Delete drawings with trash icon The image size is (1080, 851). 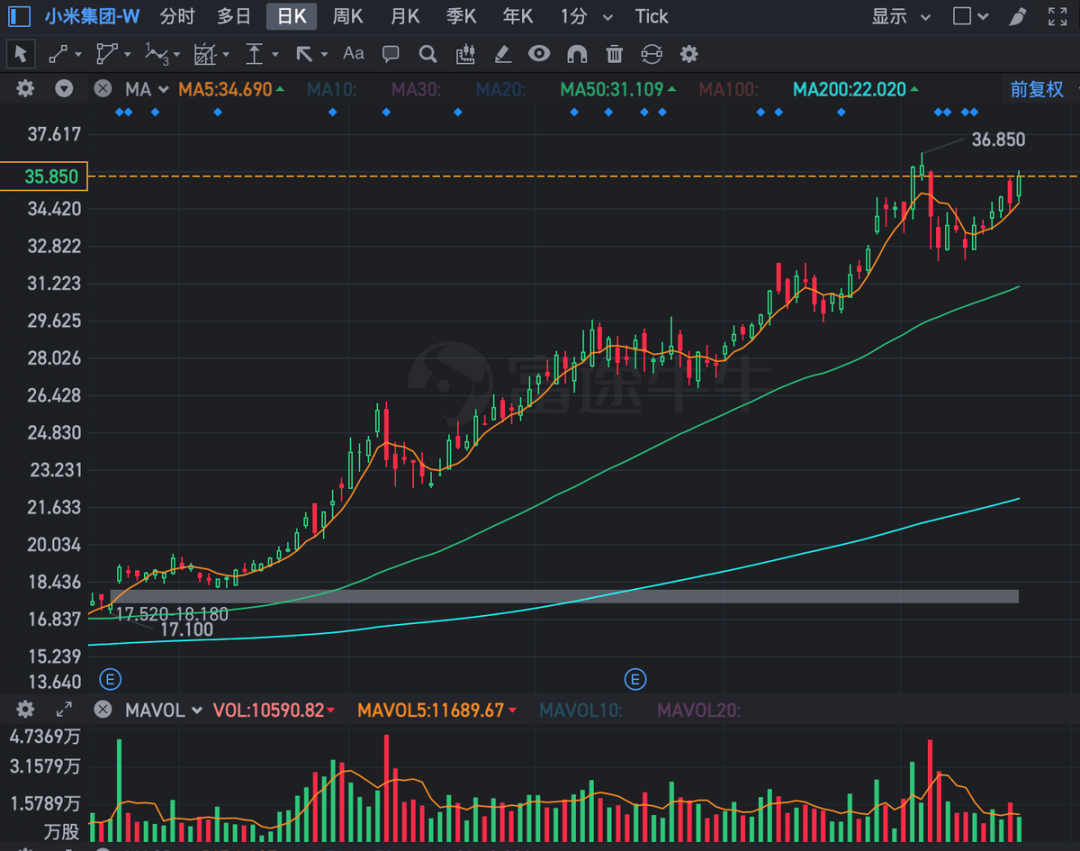614,54
